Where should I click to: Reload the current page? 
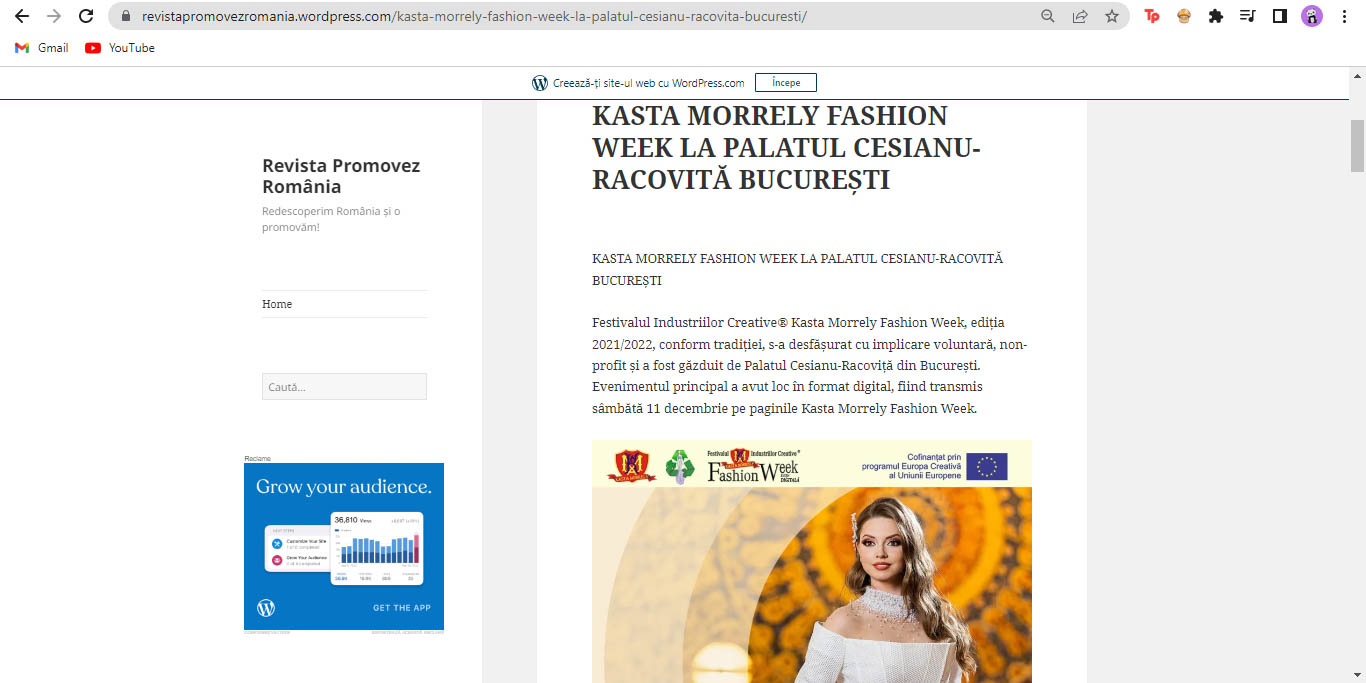(86, 16)
